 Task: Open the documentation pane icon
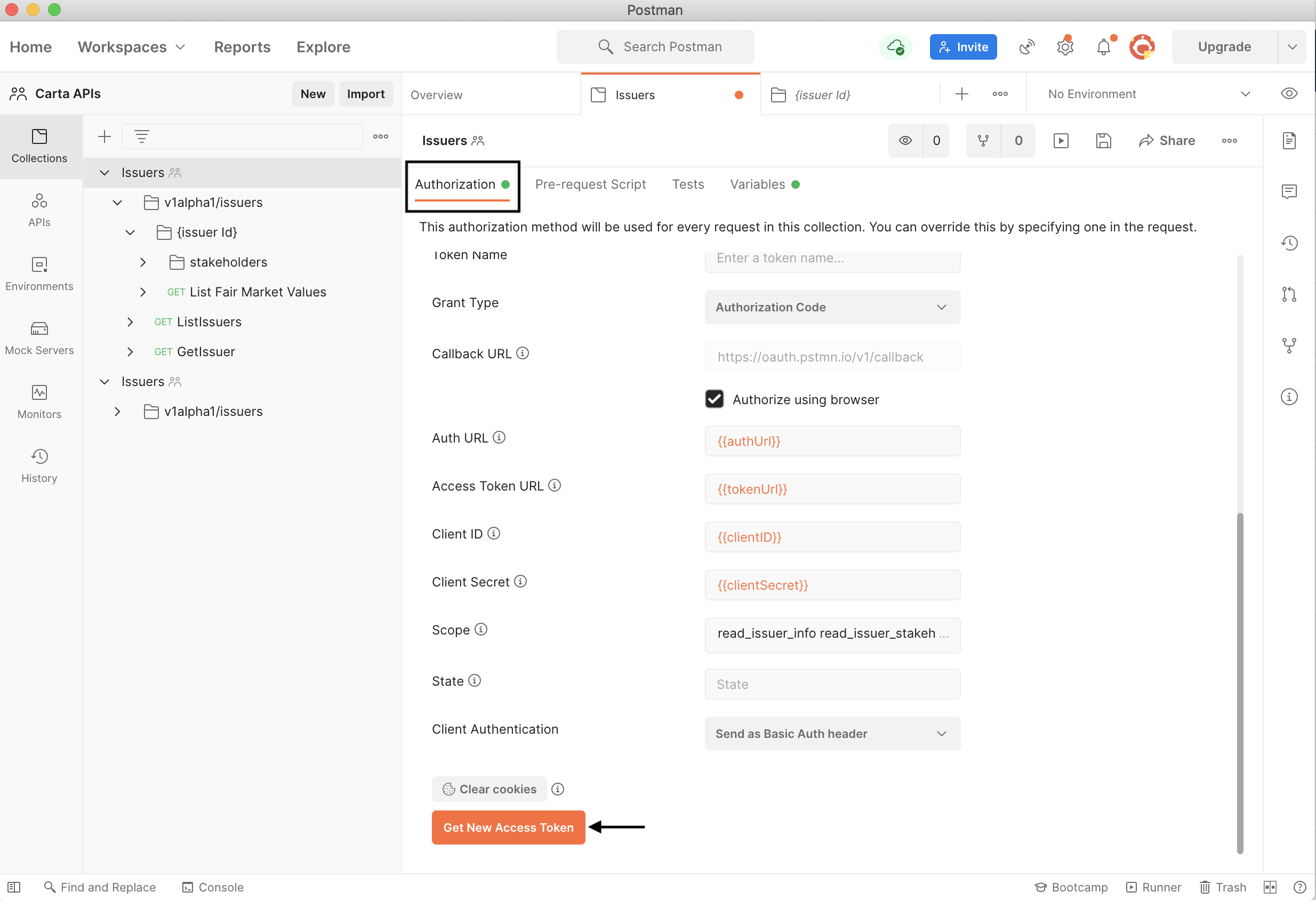(1289, 141)
